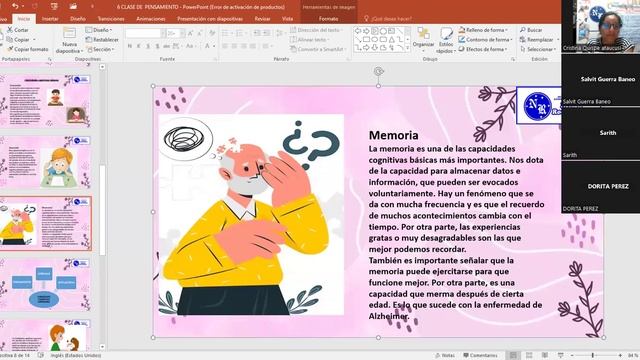Switch to Normal view icon

pos(513,356)
